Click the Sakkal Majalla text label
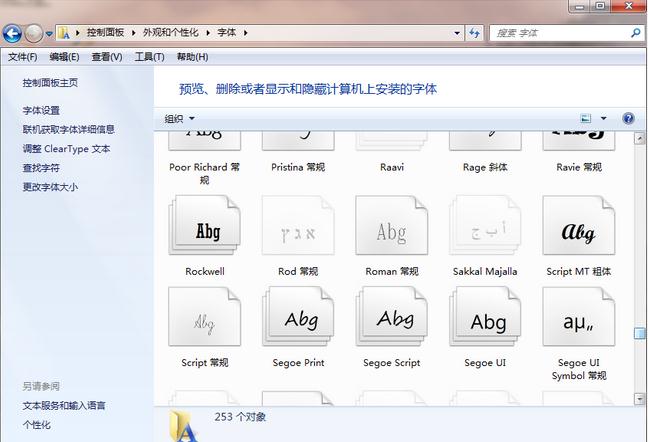The image size is (648, 442). [x=485, y=271]
